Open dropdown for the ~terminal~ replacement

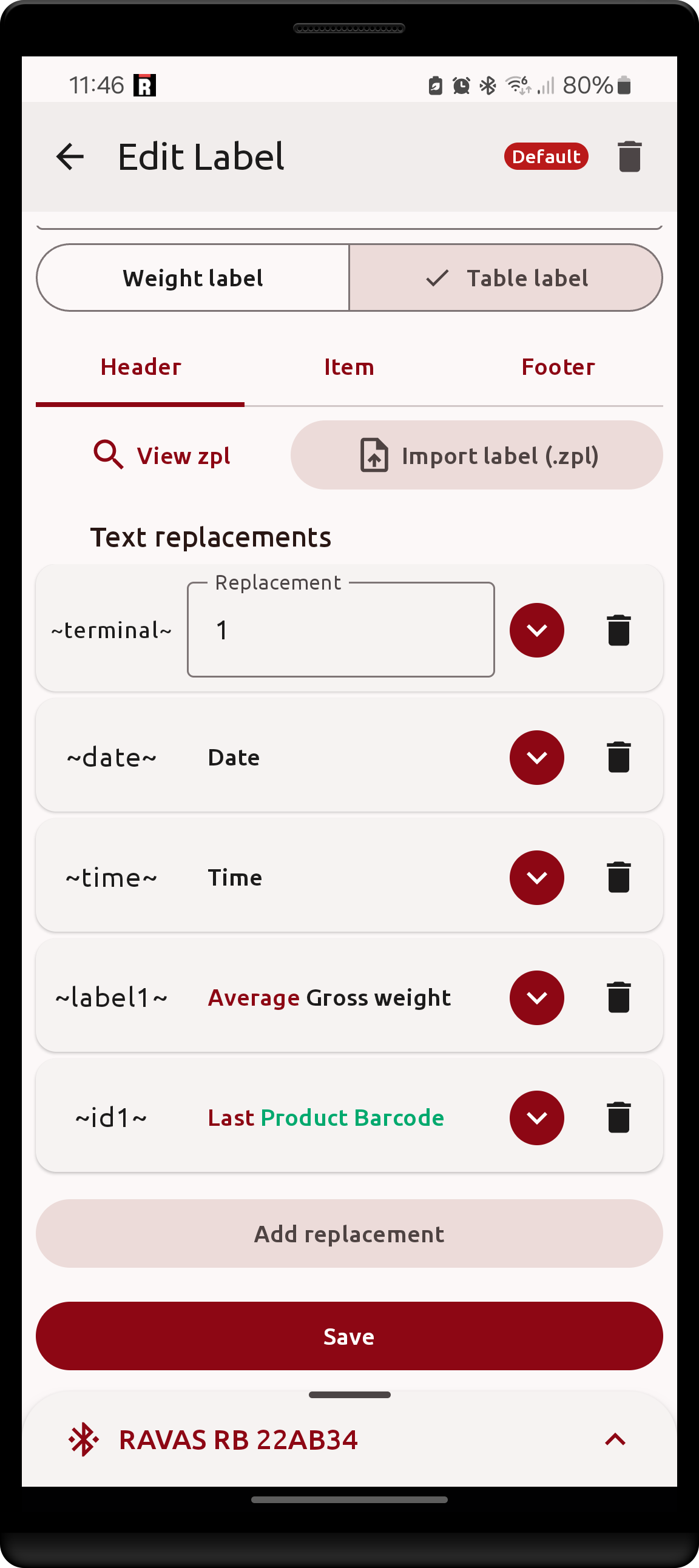(536, 630)
